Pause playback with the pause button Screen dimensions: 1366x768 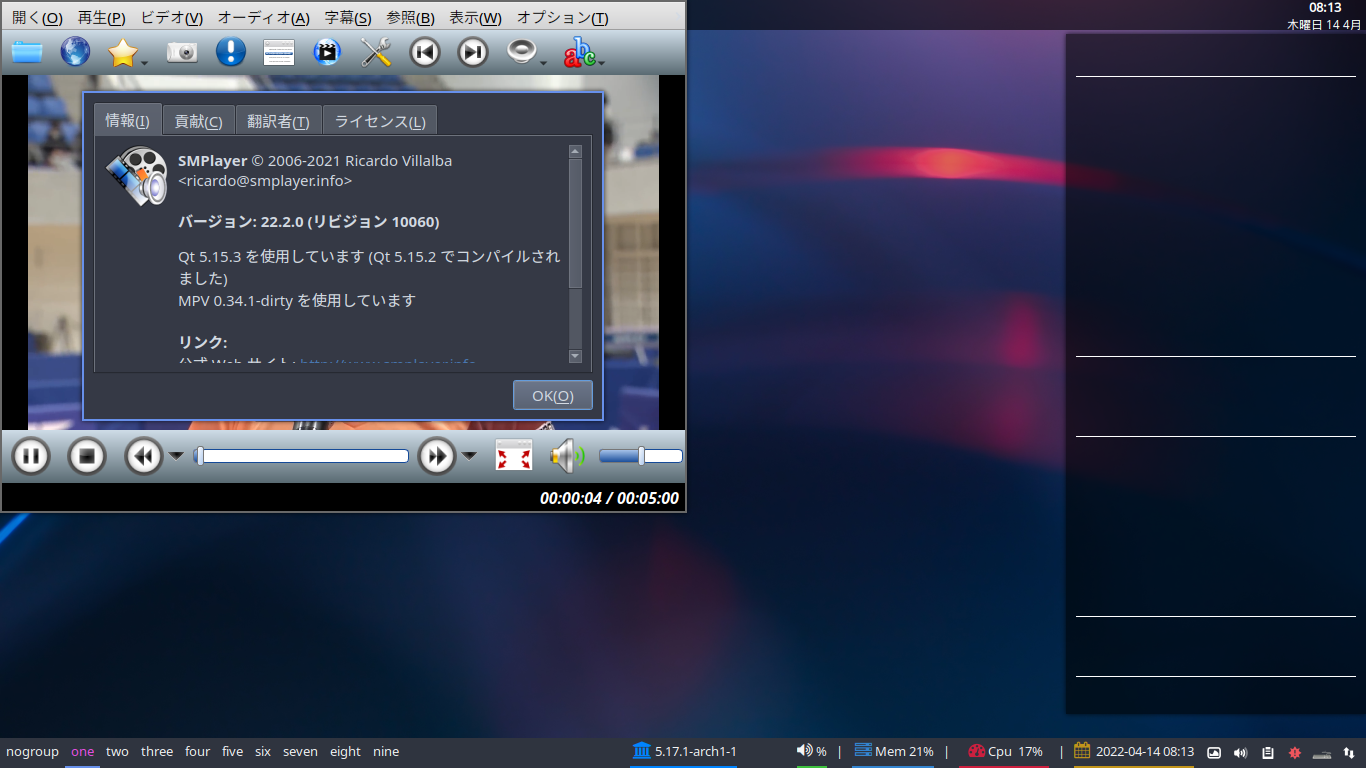(x=31, y=457)
